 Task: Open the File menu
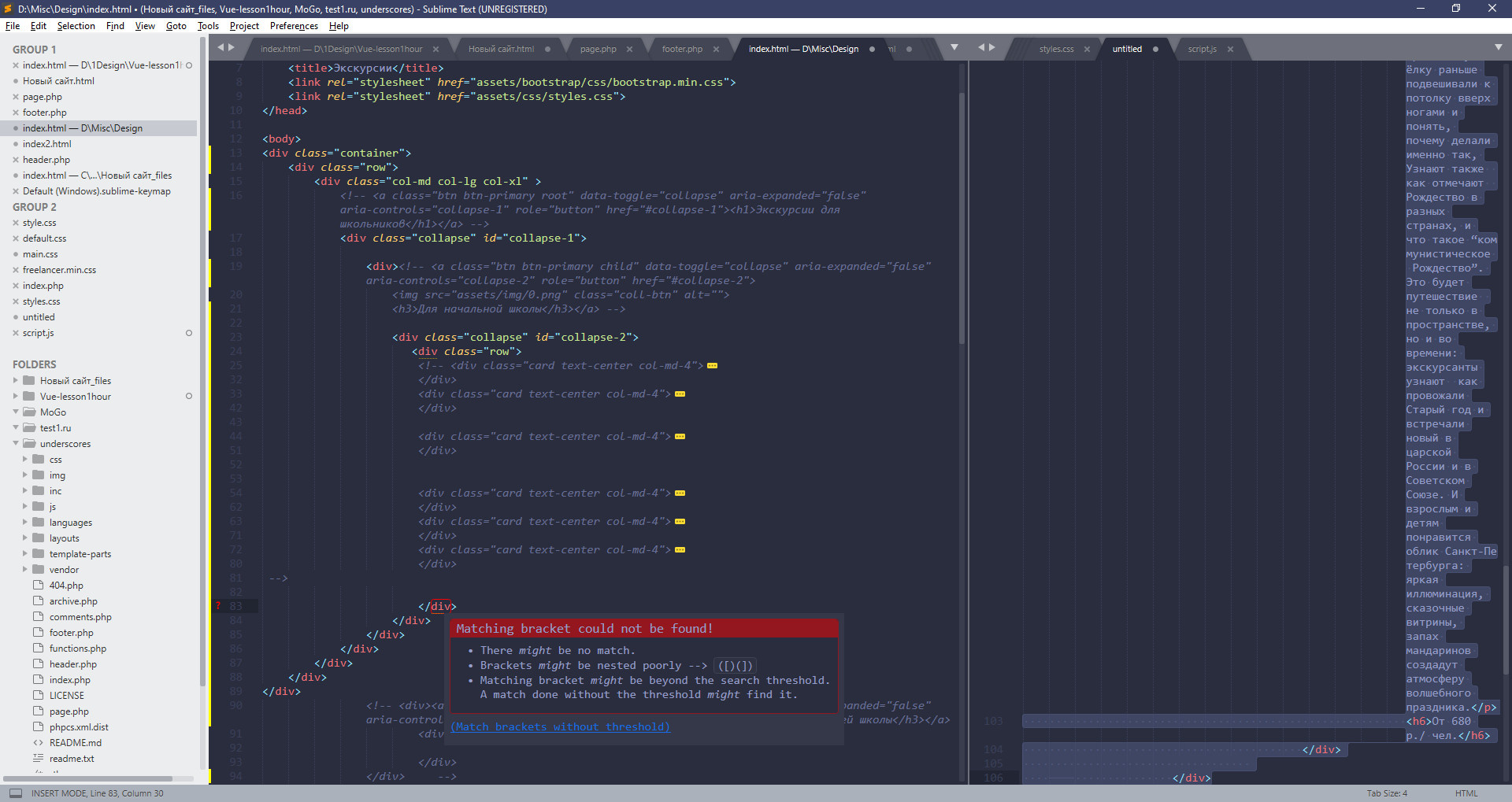point(13,26)
